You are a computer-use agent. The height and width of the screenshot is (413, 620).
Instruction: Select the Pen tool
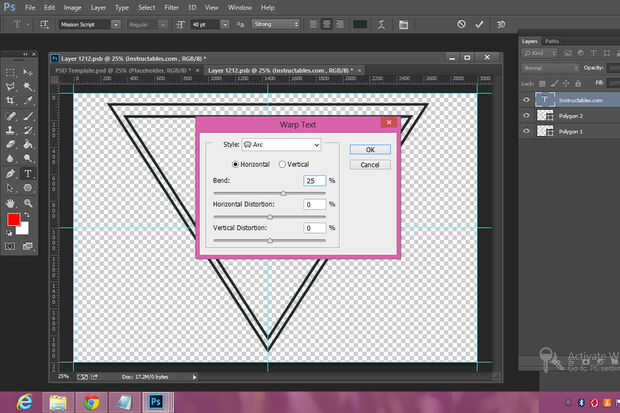[x=11, y=172]
